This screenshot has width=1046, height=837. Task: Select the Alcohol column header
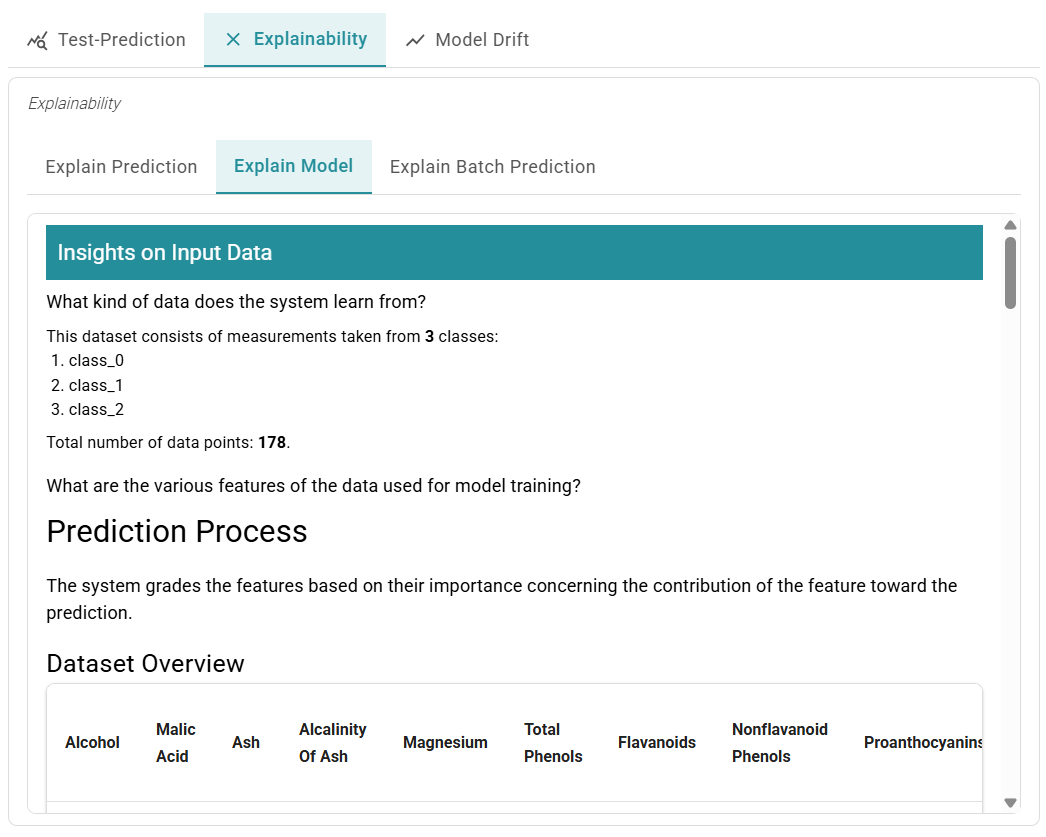(92, 742)
